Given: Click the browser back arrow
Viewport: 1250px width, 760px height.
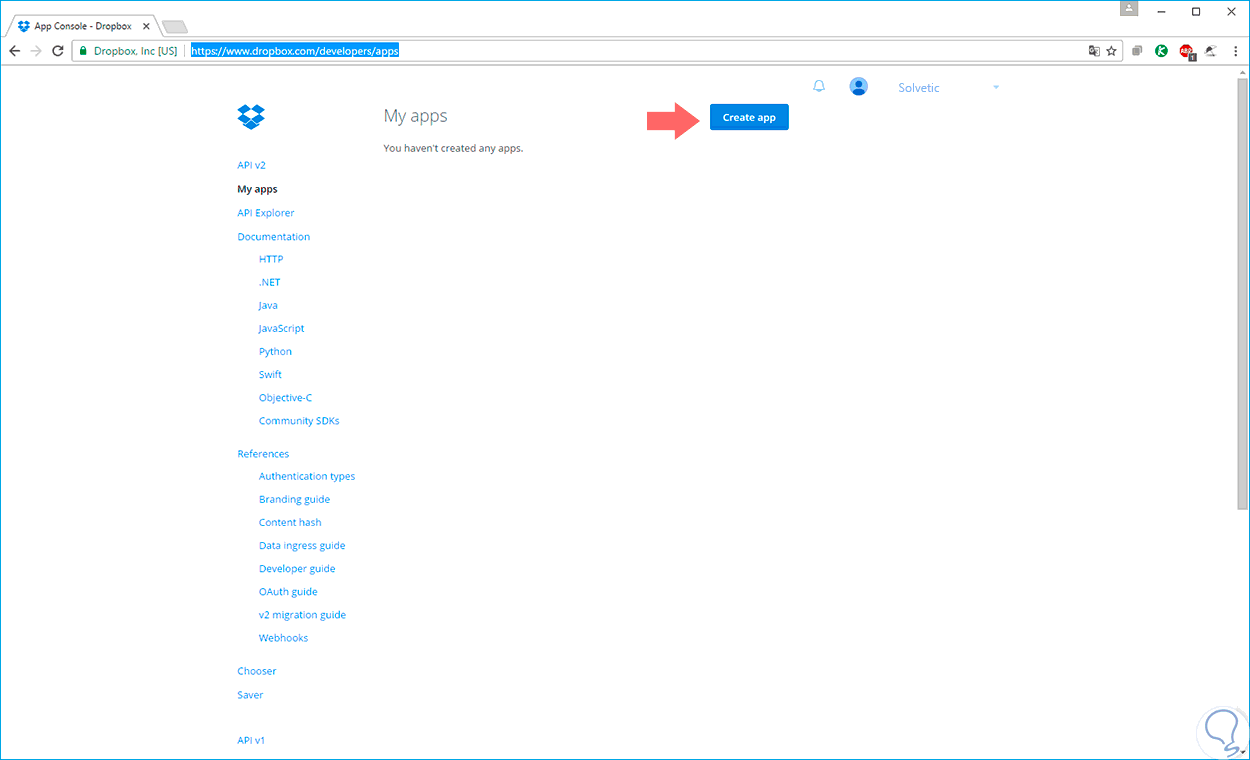Looking at the screenshot, I should (15, 50).
